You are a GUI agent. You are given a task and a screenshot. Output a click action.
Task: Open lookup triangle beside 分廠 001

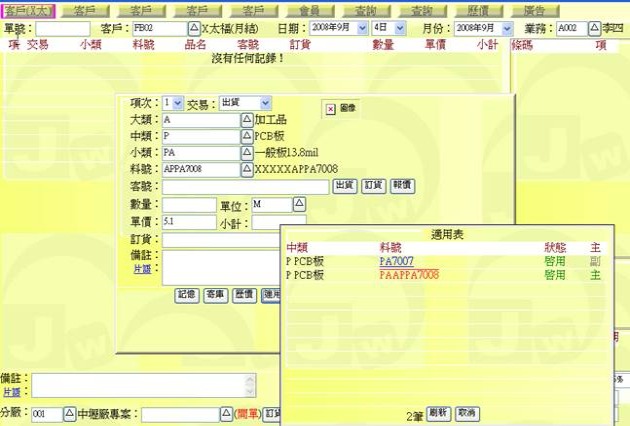pos(69,413)
